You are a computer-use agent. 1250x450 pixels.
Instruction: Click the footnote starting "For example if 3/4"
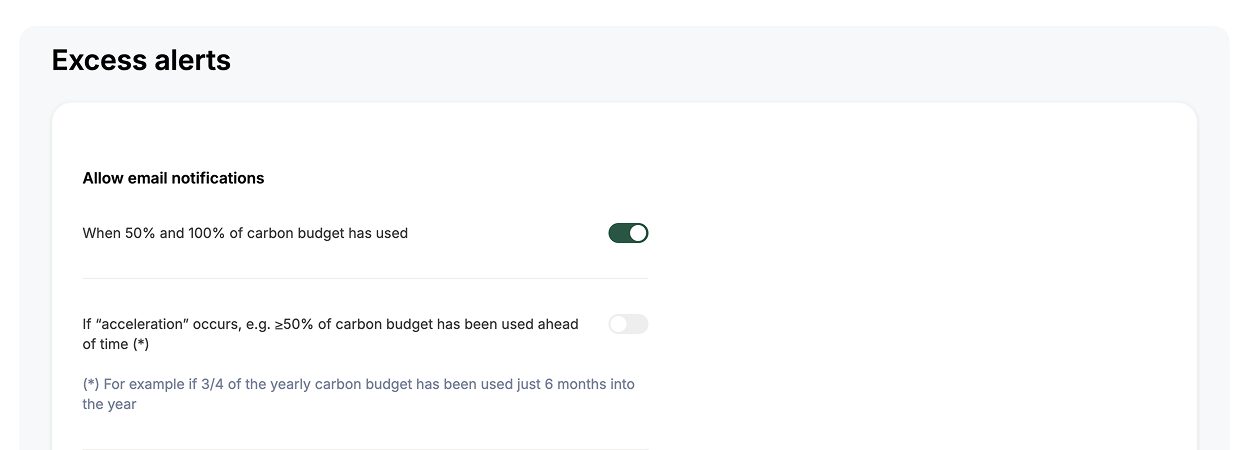[358, 394]
